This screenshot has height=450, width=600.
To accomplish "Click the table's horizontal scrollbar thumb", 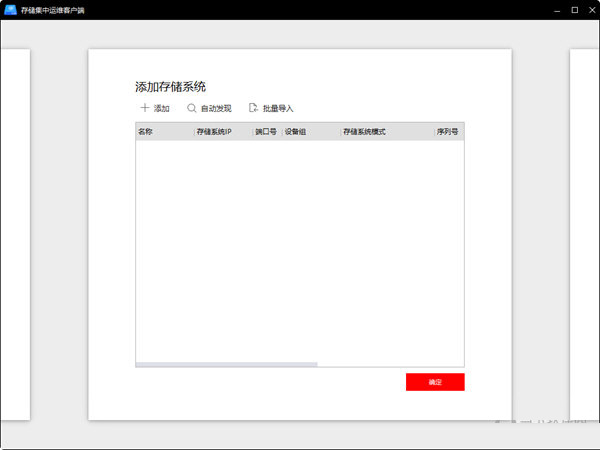I will (227, 364).
